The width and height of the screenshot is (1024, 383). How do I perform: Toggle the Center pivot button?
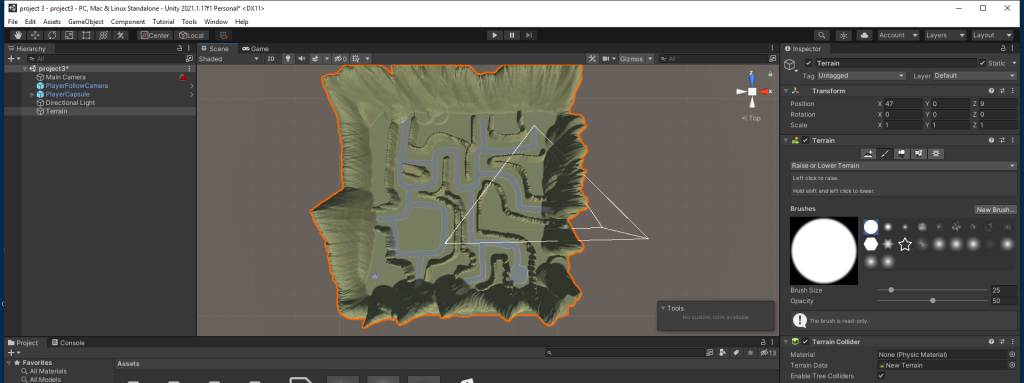[x=154, y=35]
